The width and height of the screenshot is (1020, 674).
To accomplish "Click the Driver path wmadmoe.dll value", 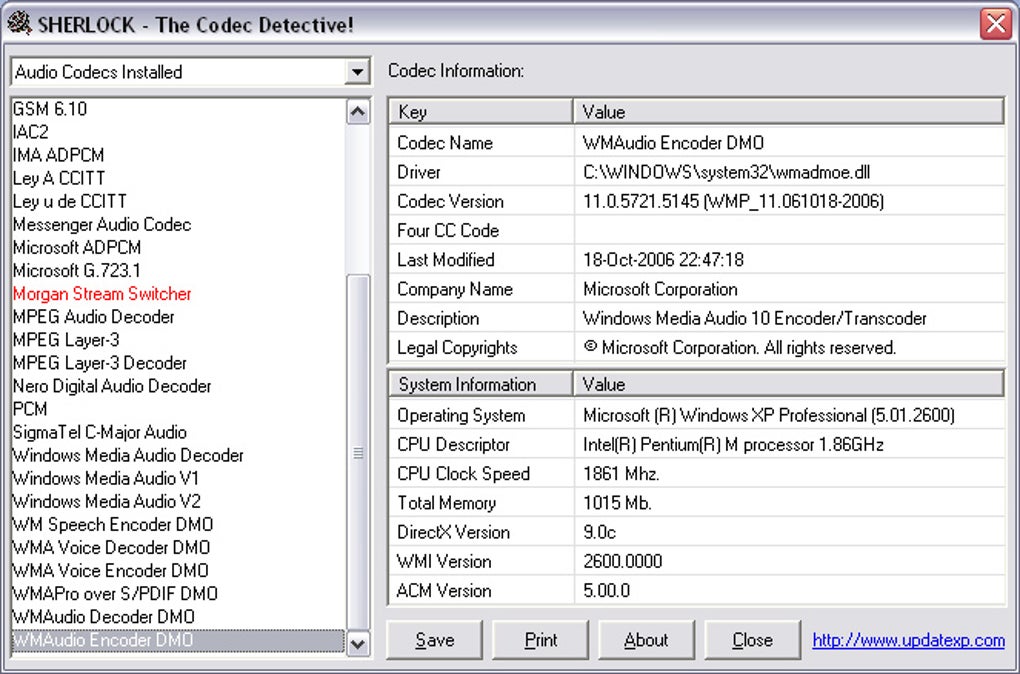I will point(726,172).
